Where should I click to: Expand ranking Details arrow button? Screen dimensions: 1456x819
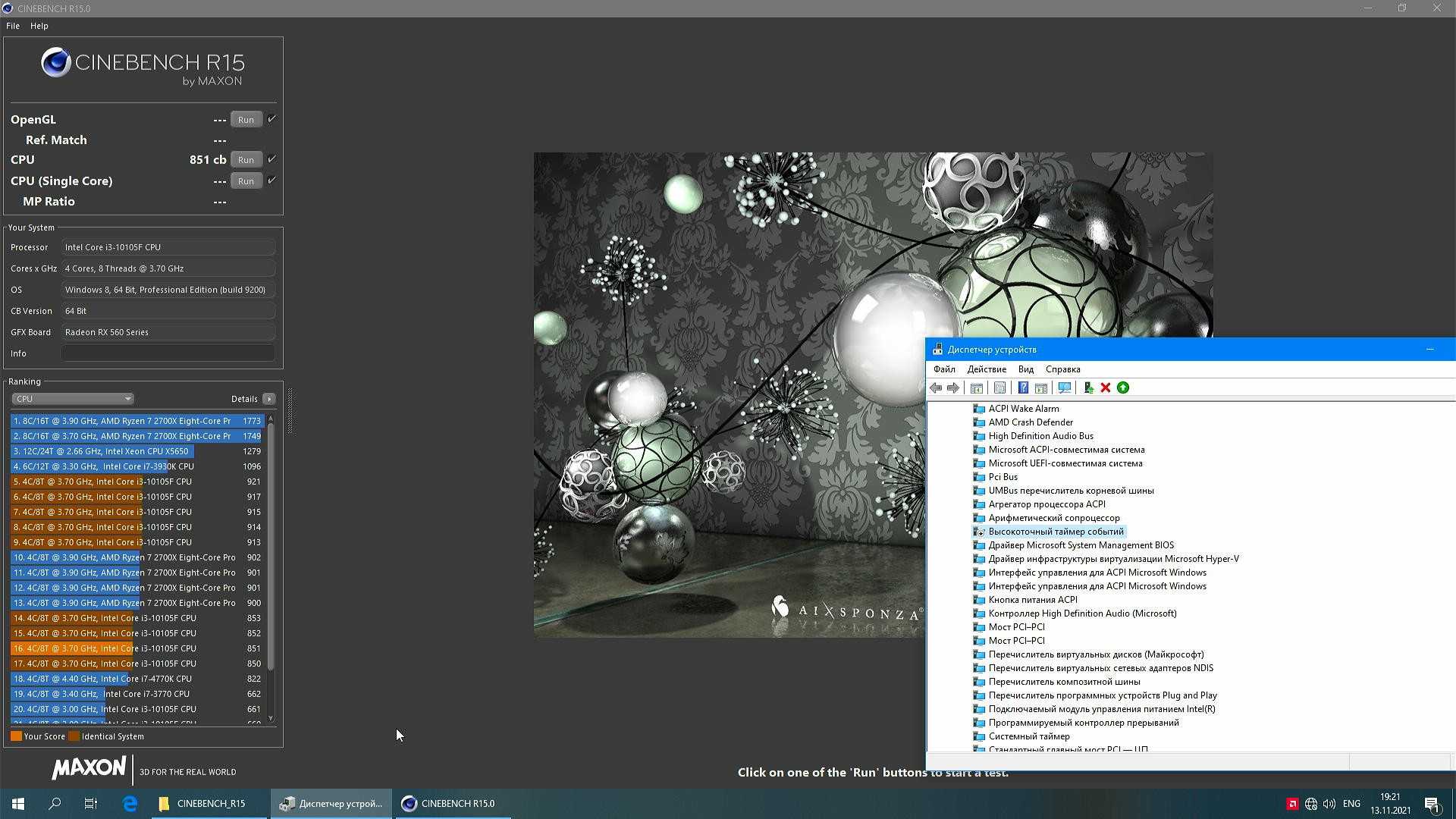point(269,399)
